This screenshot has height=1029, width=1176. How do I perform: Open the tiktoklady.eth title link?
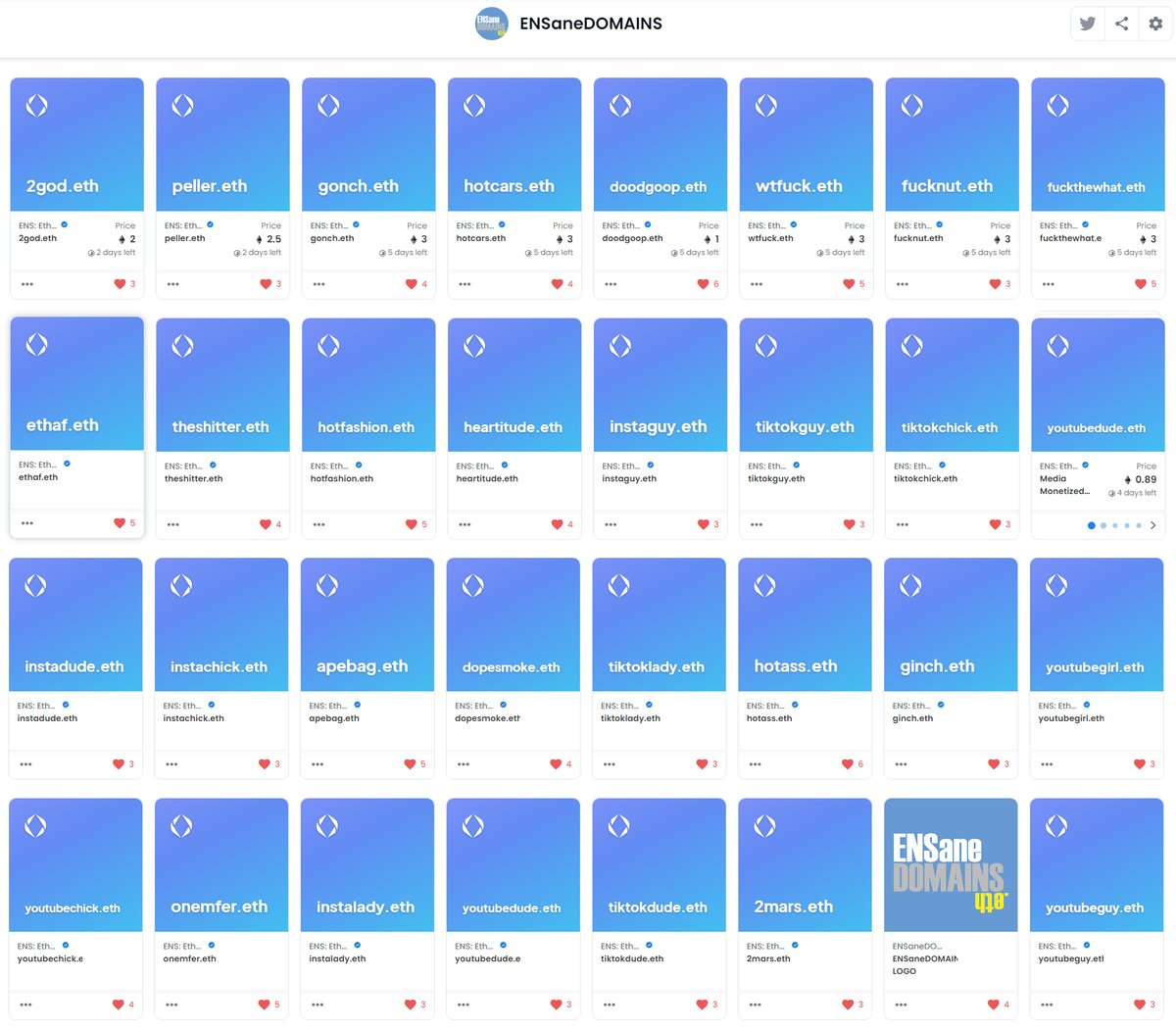tap(630, 718)
